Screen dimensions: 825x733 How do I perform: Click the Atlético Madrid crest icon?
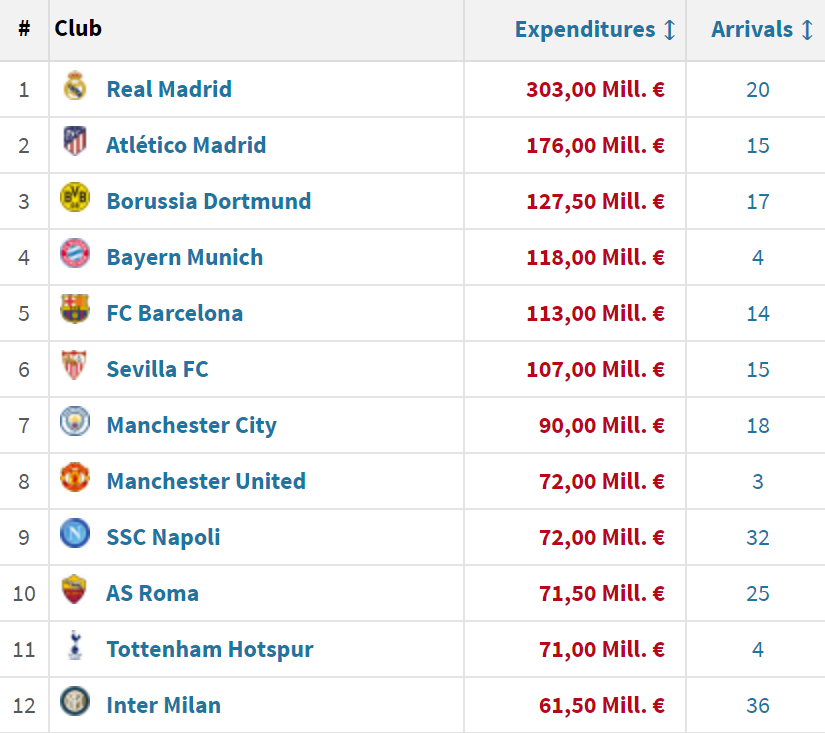click(x=75, y=144)
